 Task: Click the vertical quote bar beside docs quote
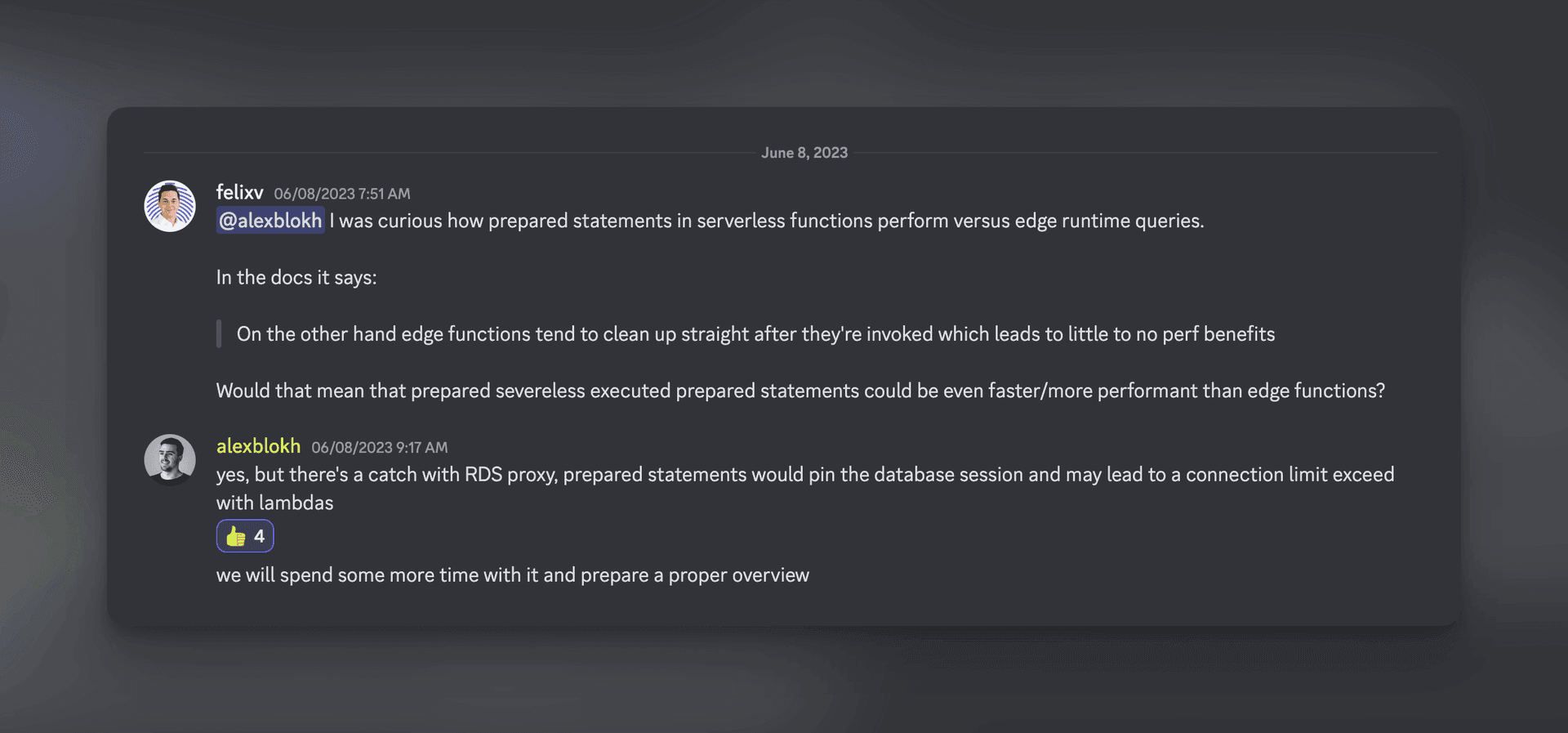tap(219, 334)
